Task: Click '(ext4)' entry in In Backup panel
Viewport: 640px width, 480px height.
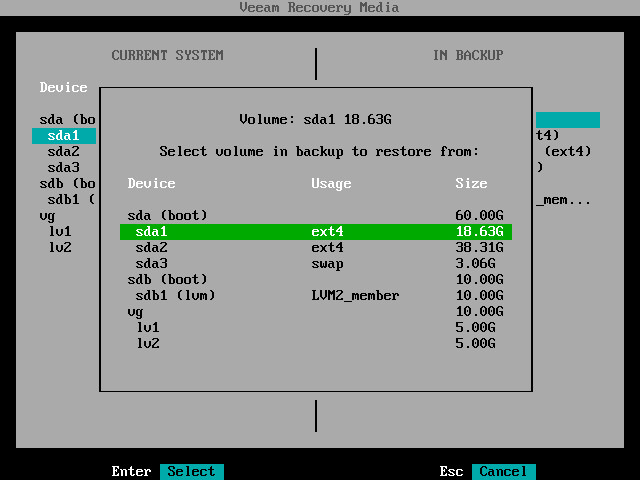Action: coord(568,152)
